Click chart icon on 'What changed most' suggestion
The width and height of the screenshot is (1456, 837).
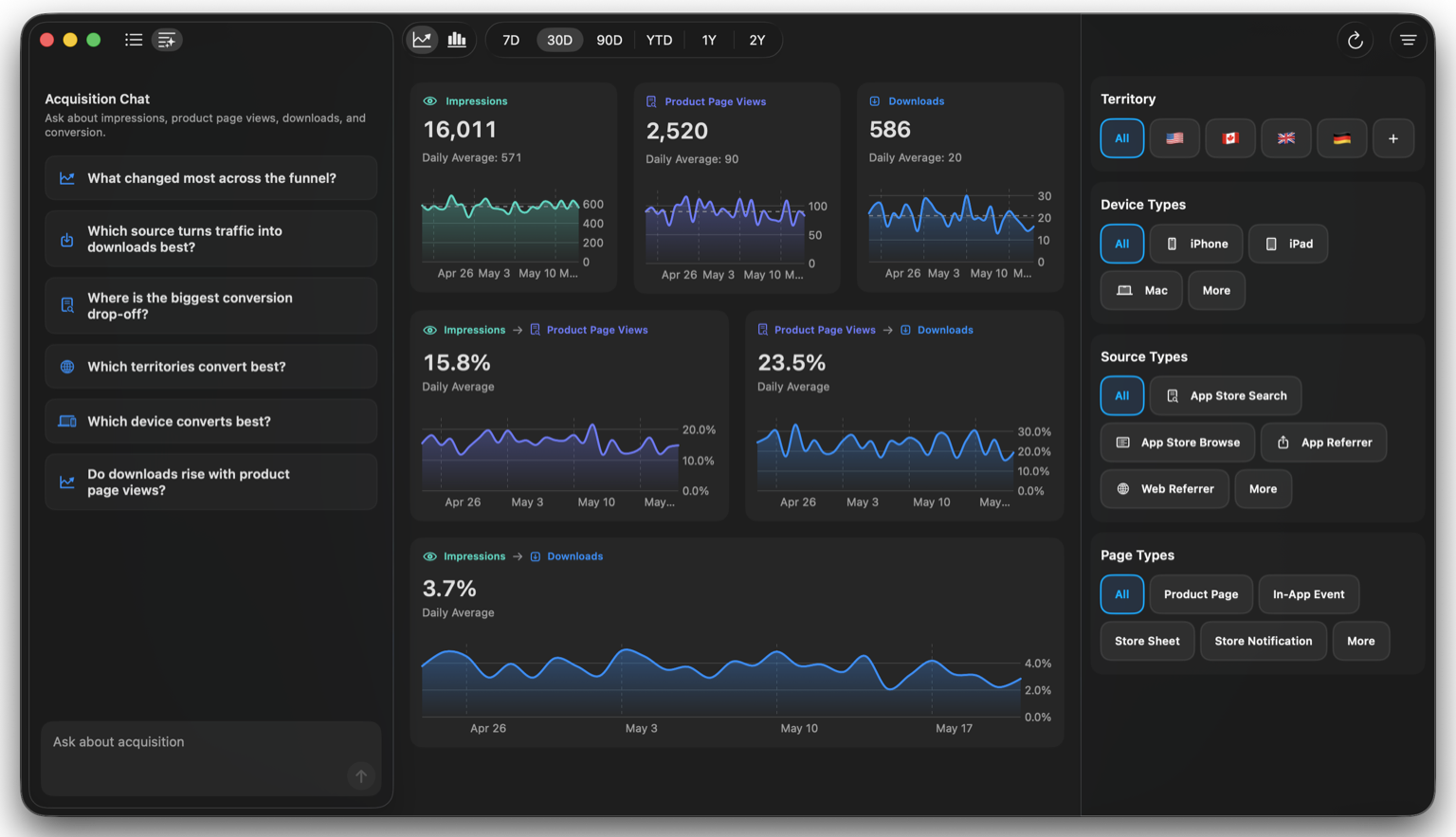[67, 178]
